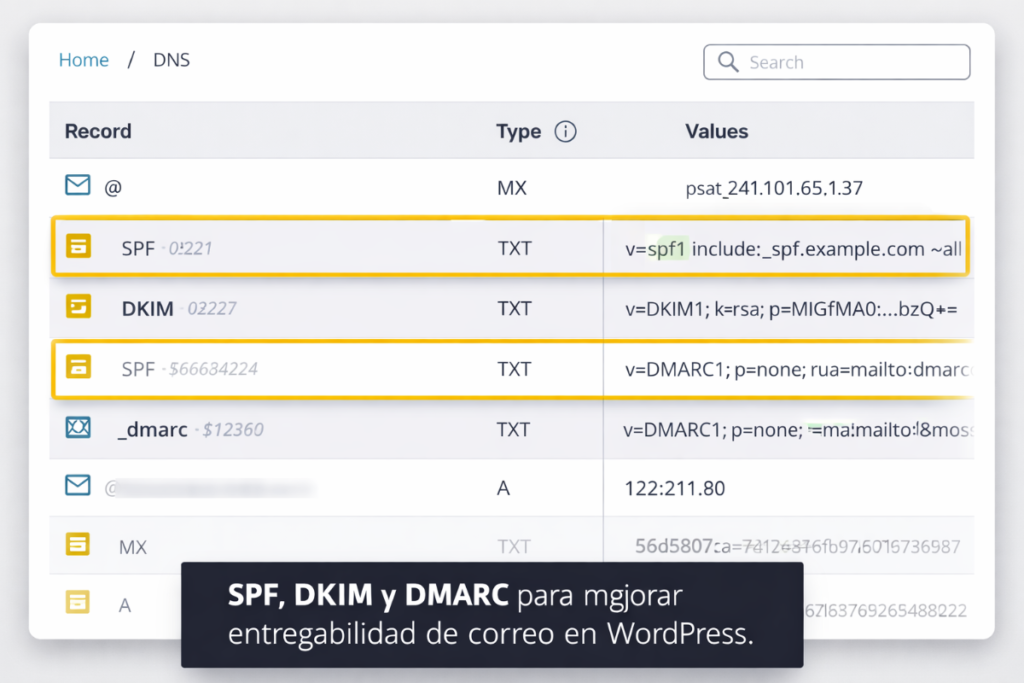Screen dimensions: 1024x683
Task: Click the search magnifier icon
Action: tap(727, 61)
